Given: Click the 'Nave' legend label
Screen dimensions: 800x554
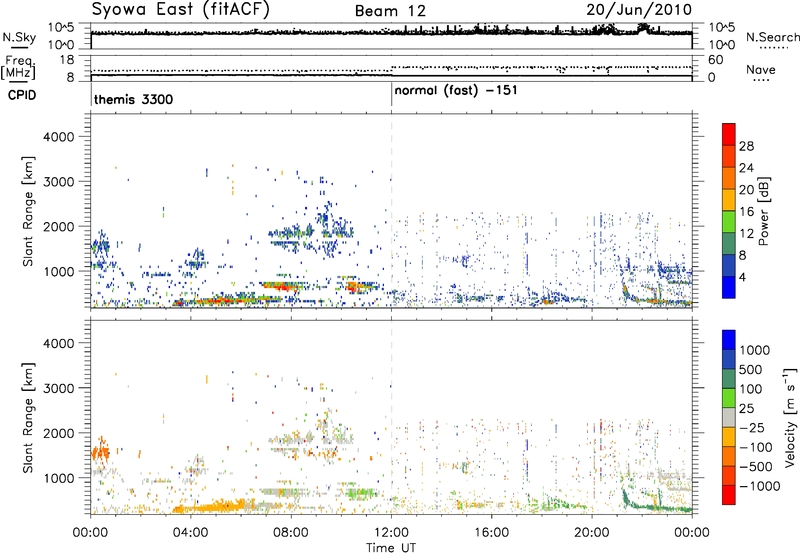Looking at the screenshot, I should point(761,70).
